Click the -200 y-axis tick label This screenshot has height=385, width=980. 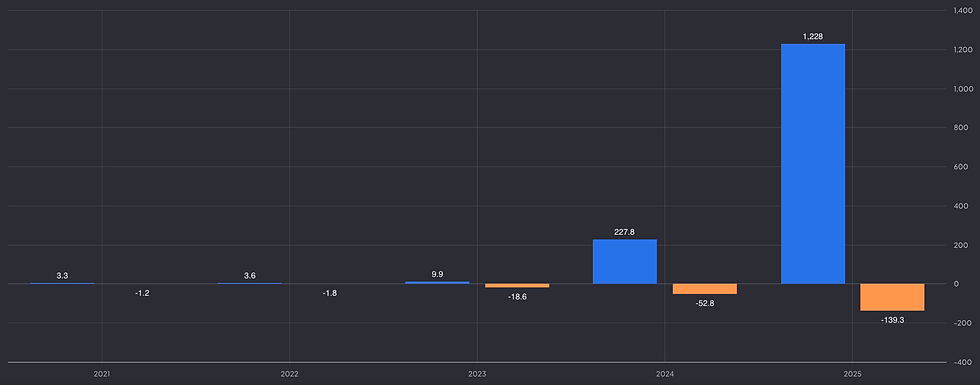962,323
